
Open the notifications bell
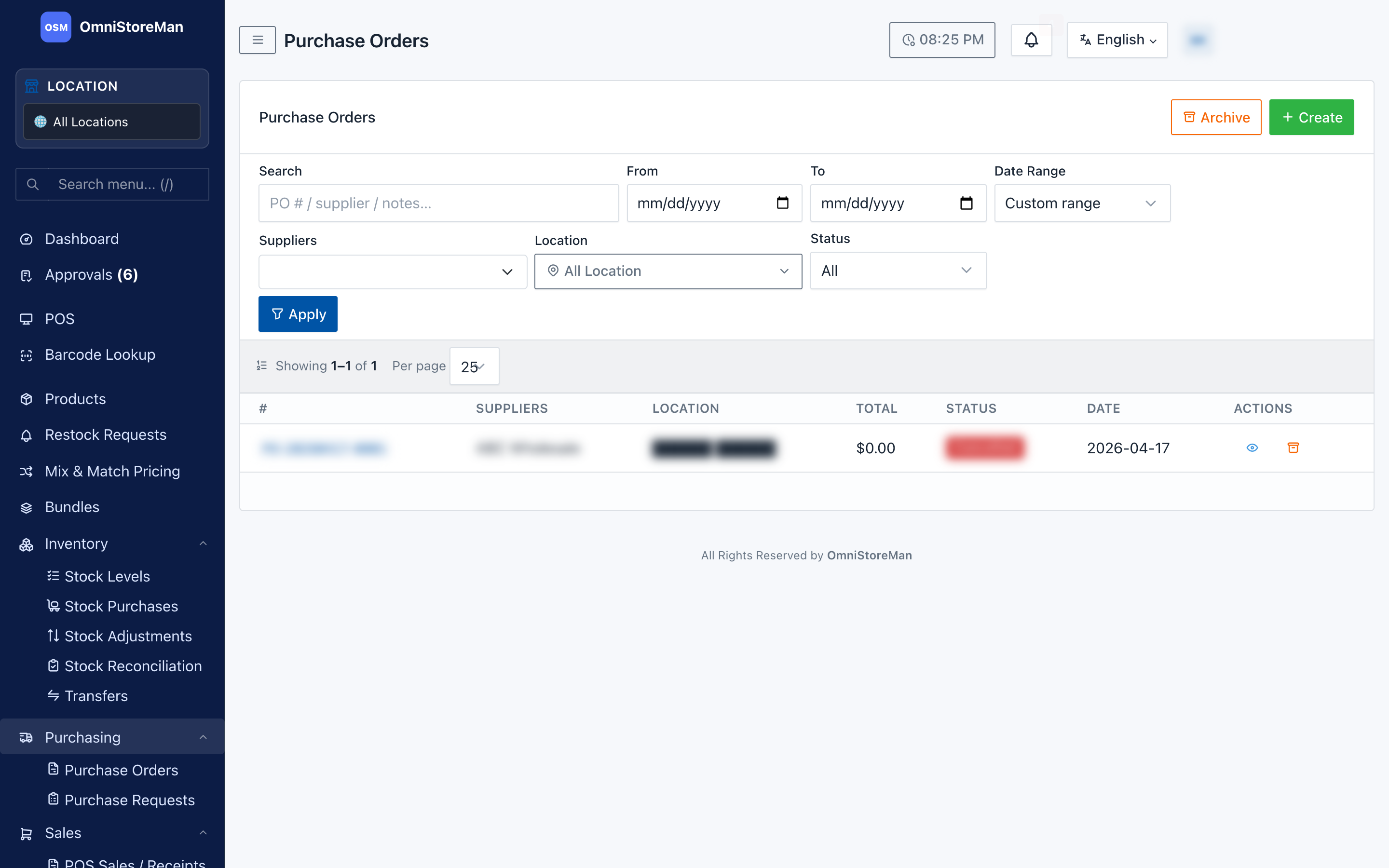pos(1031,40)
